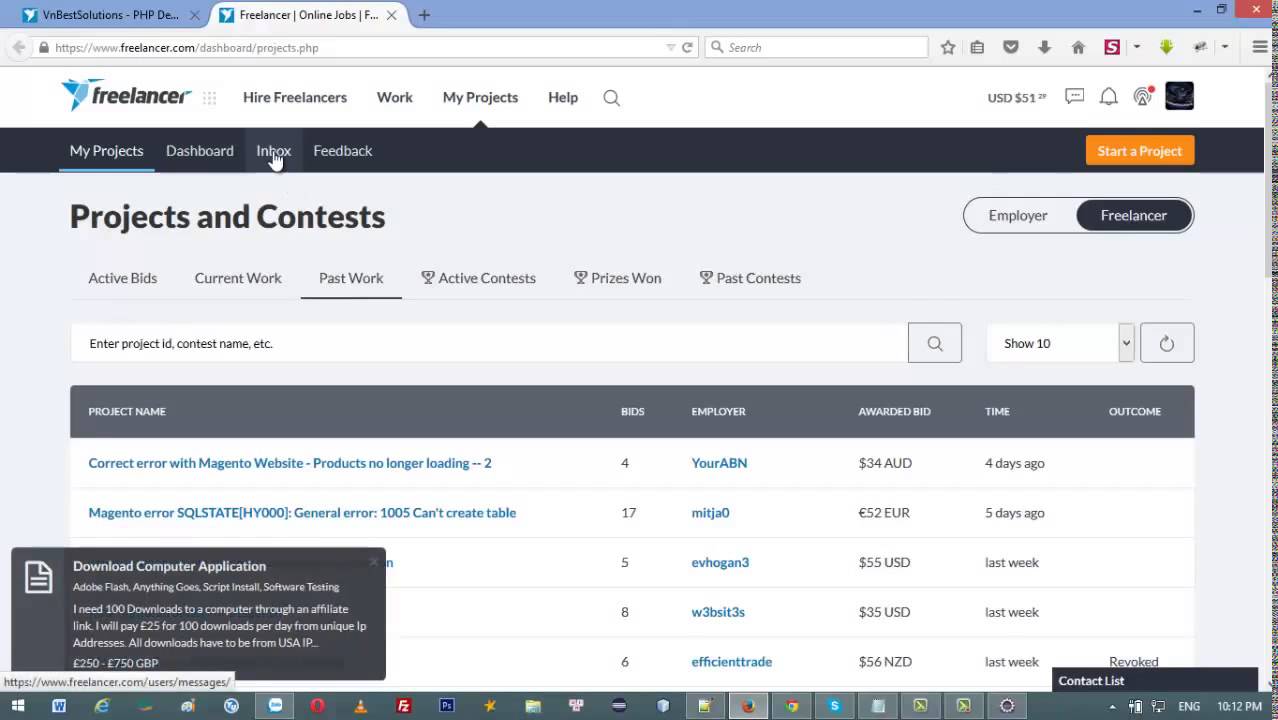
Task: Open VLC from the taskbar
Action: 361,705
